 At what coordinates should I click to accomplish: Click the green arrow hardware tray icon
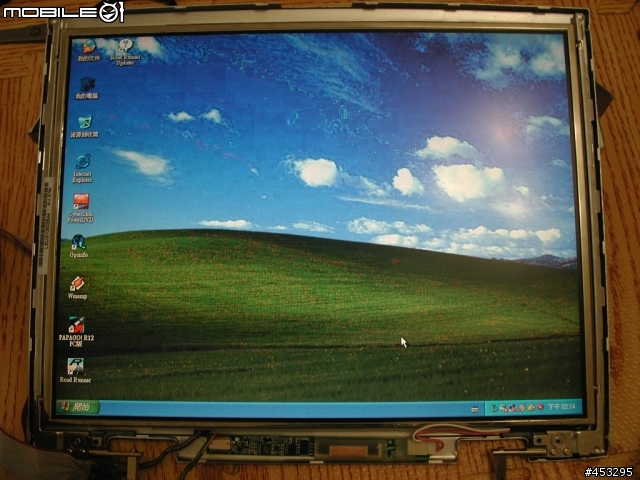pyautogui.click(x=494, y=408)
